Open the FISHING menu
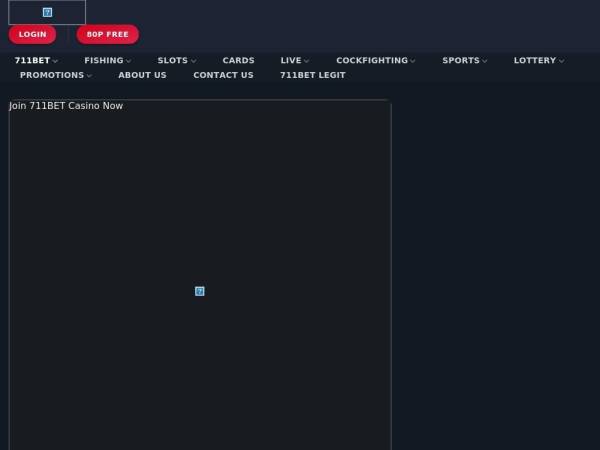The width and height of the screenshot is (600, 450). 104,60
